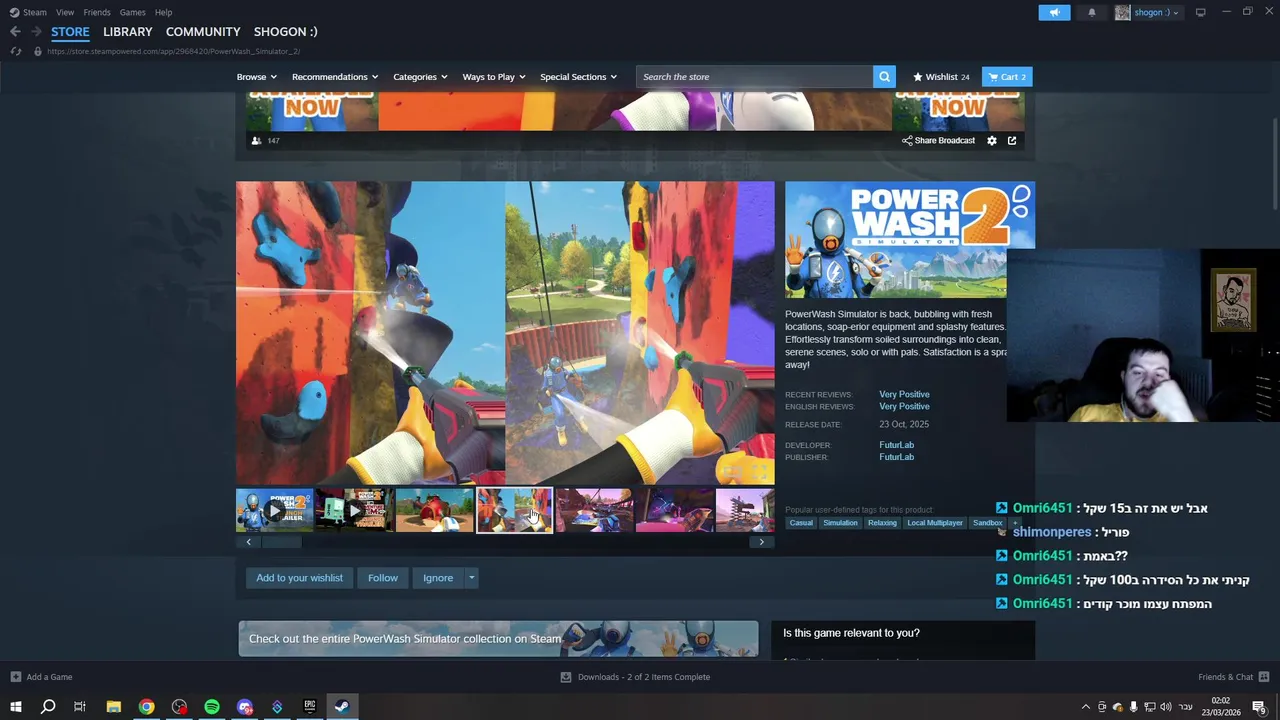Open the Help menu
1280x720 pixels.
tap(163, 12)
